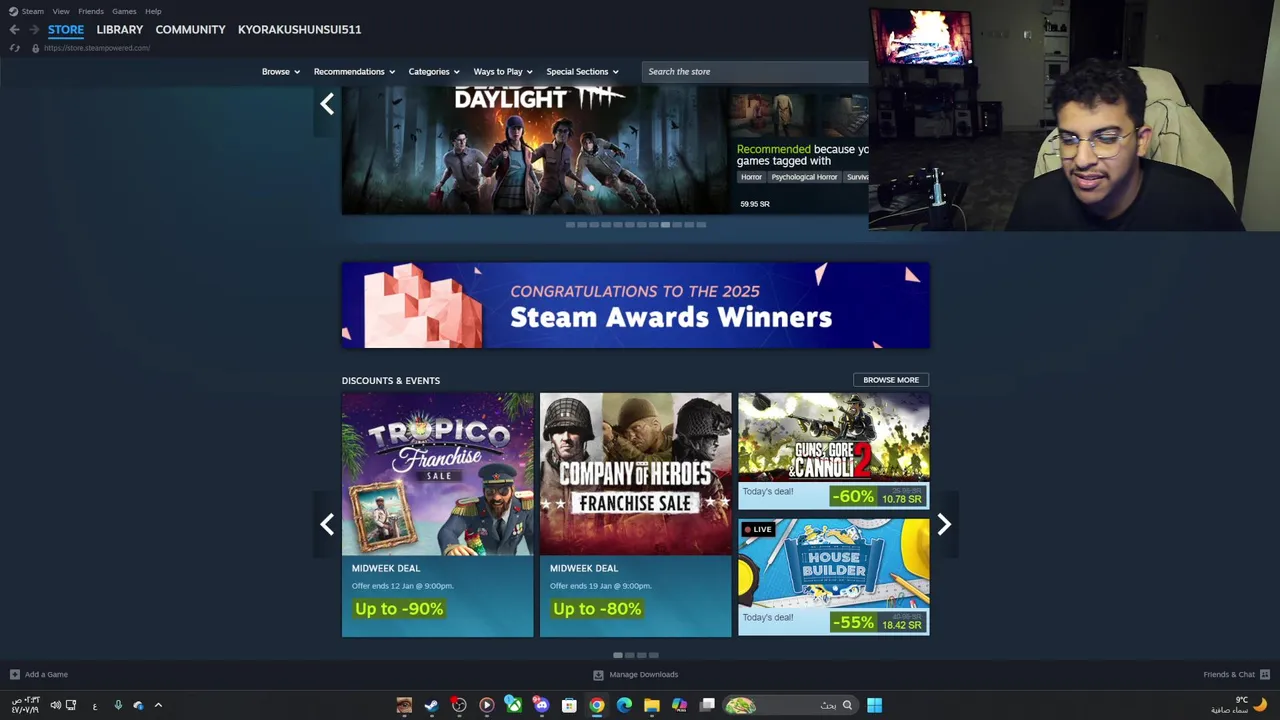The image size is (1280, 720).
Task: Click the Windows taskbar search box
Action: coord(790,705)
